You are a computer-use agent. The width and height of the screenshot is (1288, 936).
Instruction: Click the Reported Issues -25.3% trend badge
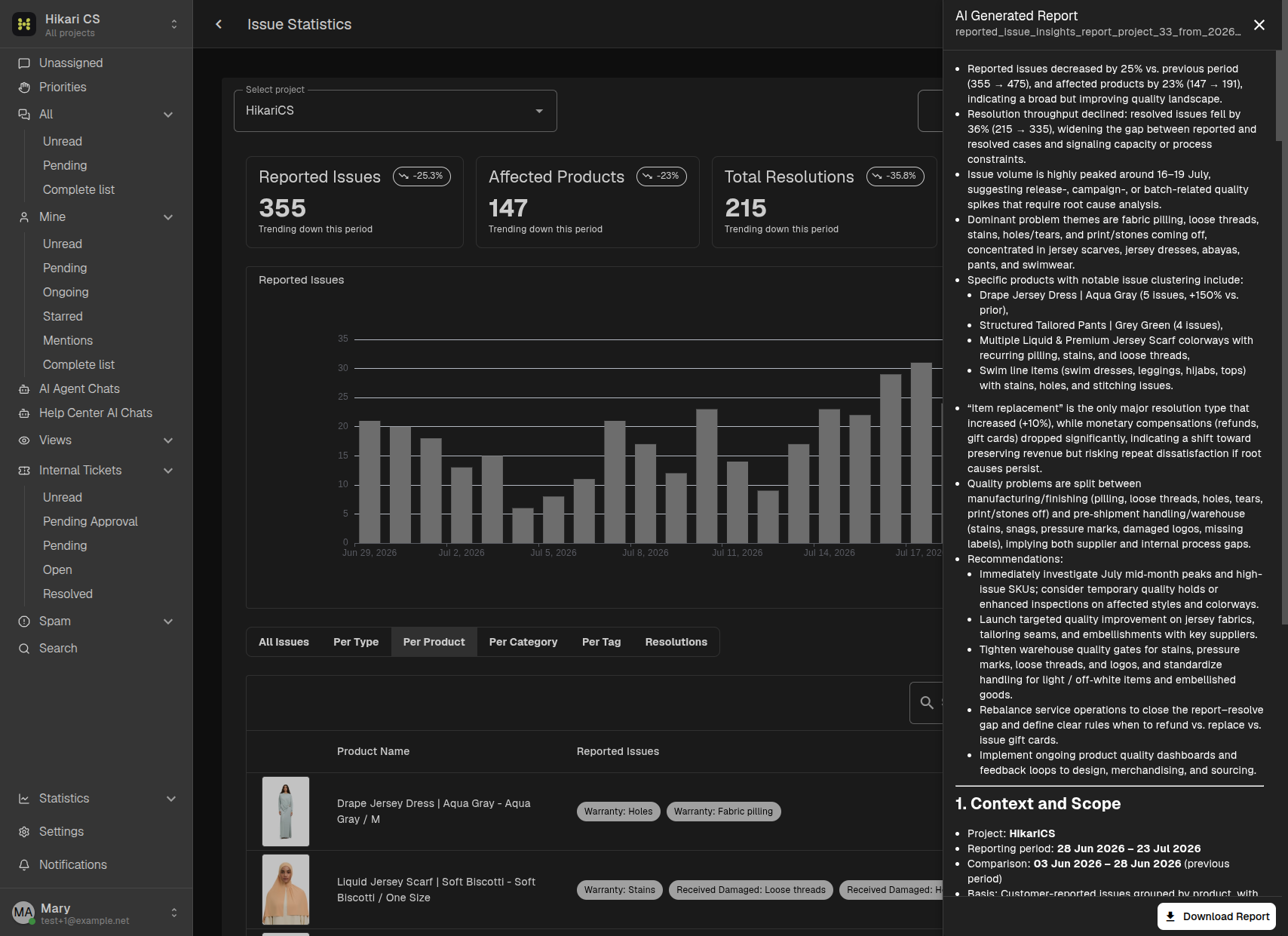(422, 176)
